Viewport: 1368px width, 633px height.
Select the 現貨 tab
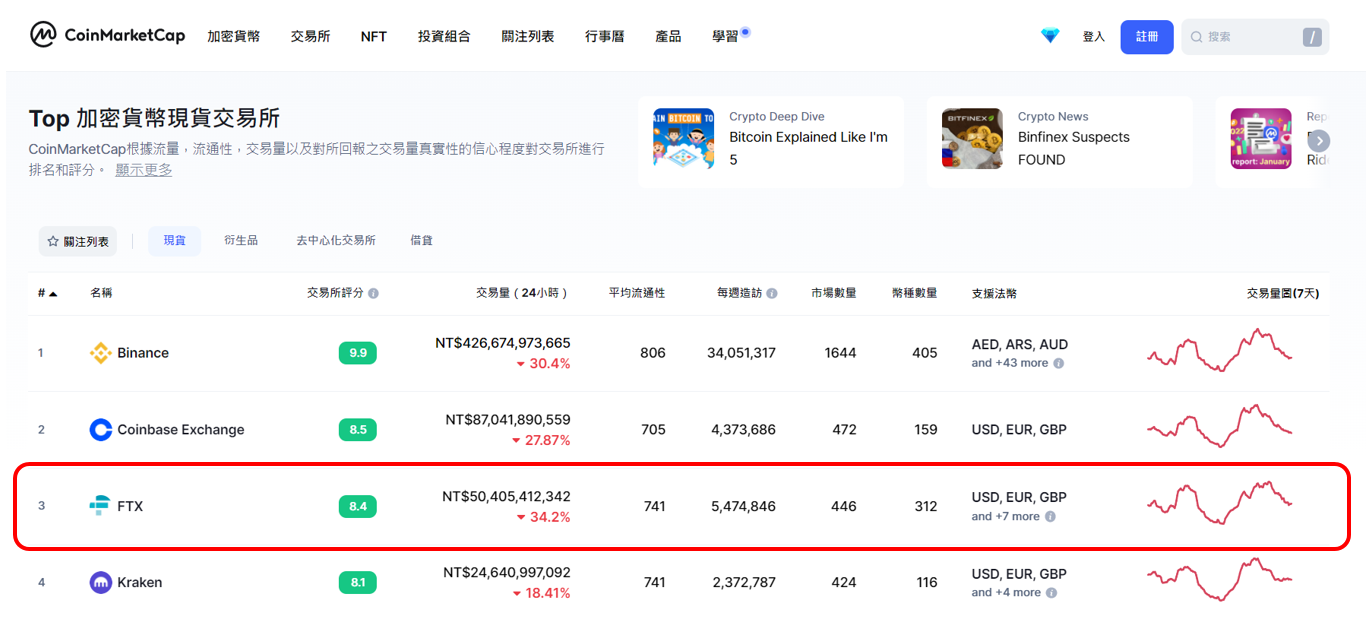point(175,241)
